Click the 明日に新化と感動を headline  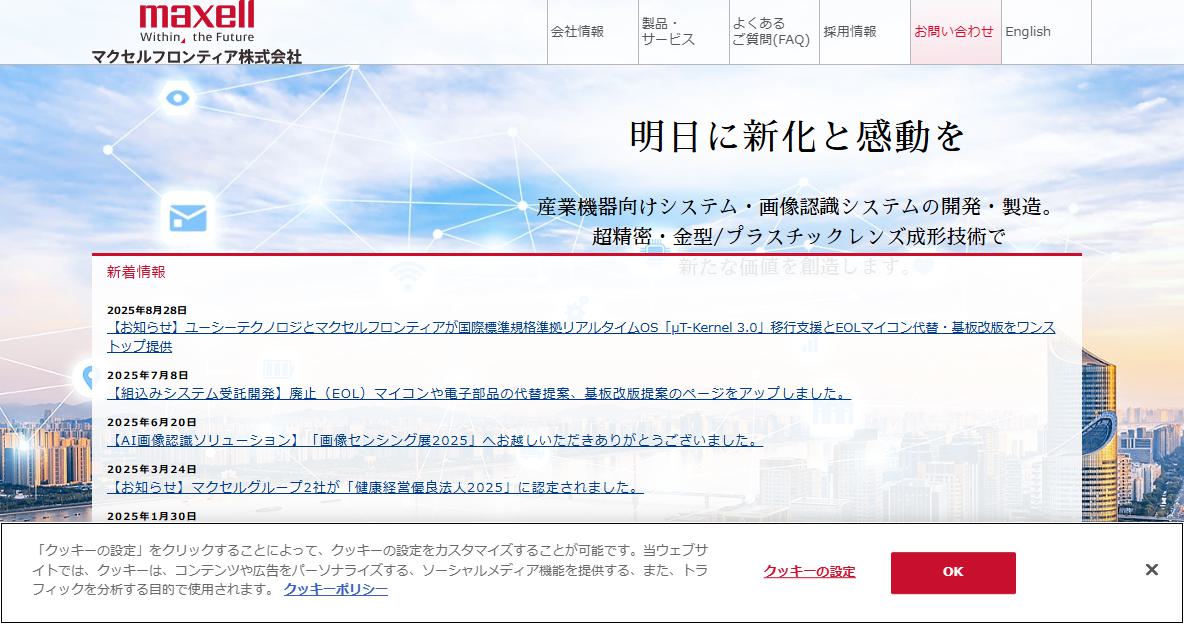797,137
